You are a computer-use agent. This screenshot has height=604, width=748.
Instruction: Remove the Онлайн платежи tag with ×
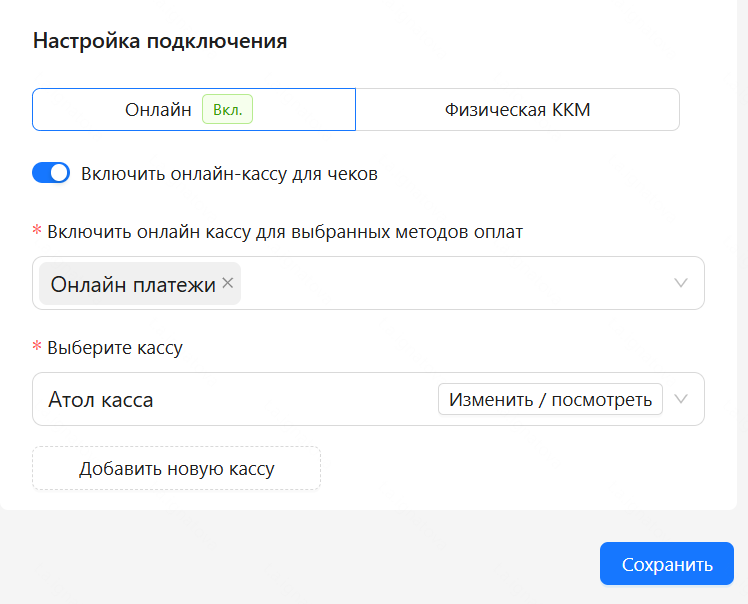(228, 283)
